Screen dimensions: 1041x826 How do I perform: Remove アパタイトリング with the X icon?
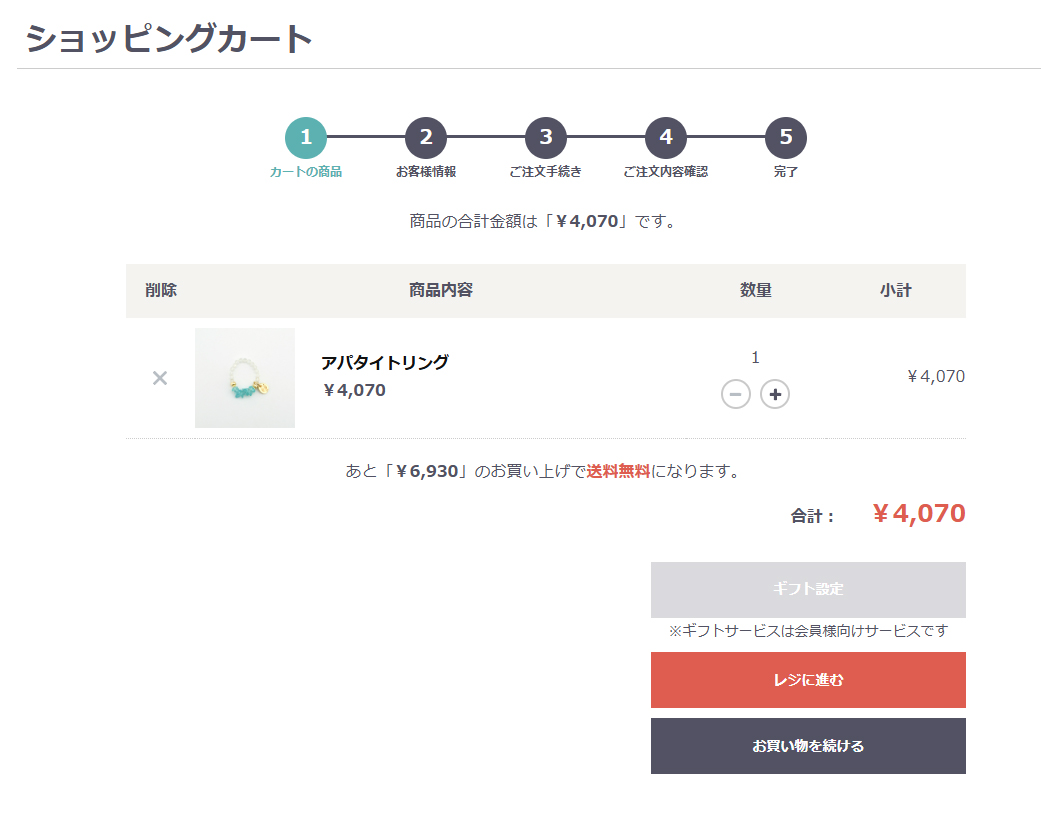160,378
